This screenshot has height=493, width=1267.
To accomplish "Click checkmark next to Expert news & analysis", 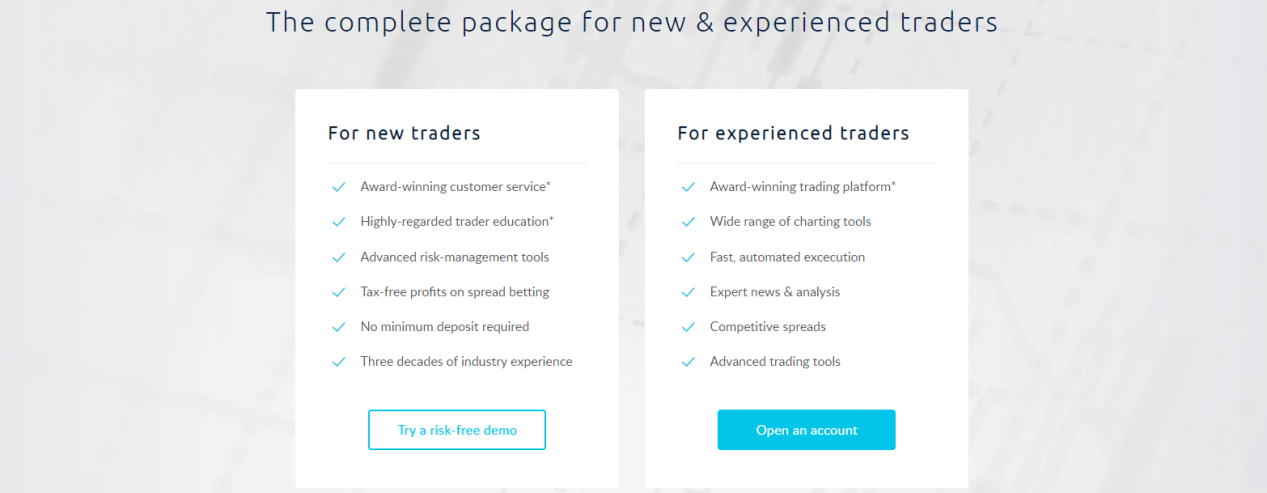I will click(688, 292).
